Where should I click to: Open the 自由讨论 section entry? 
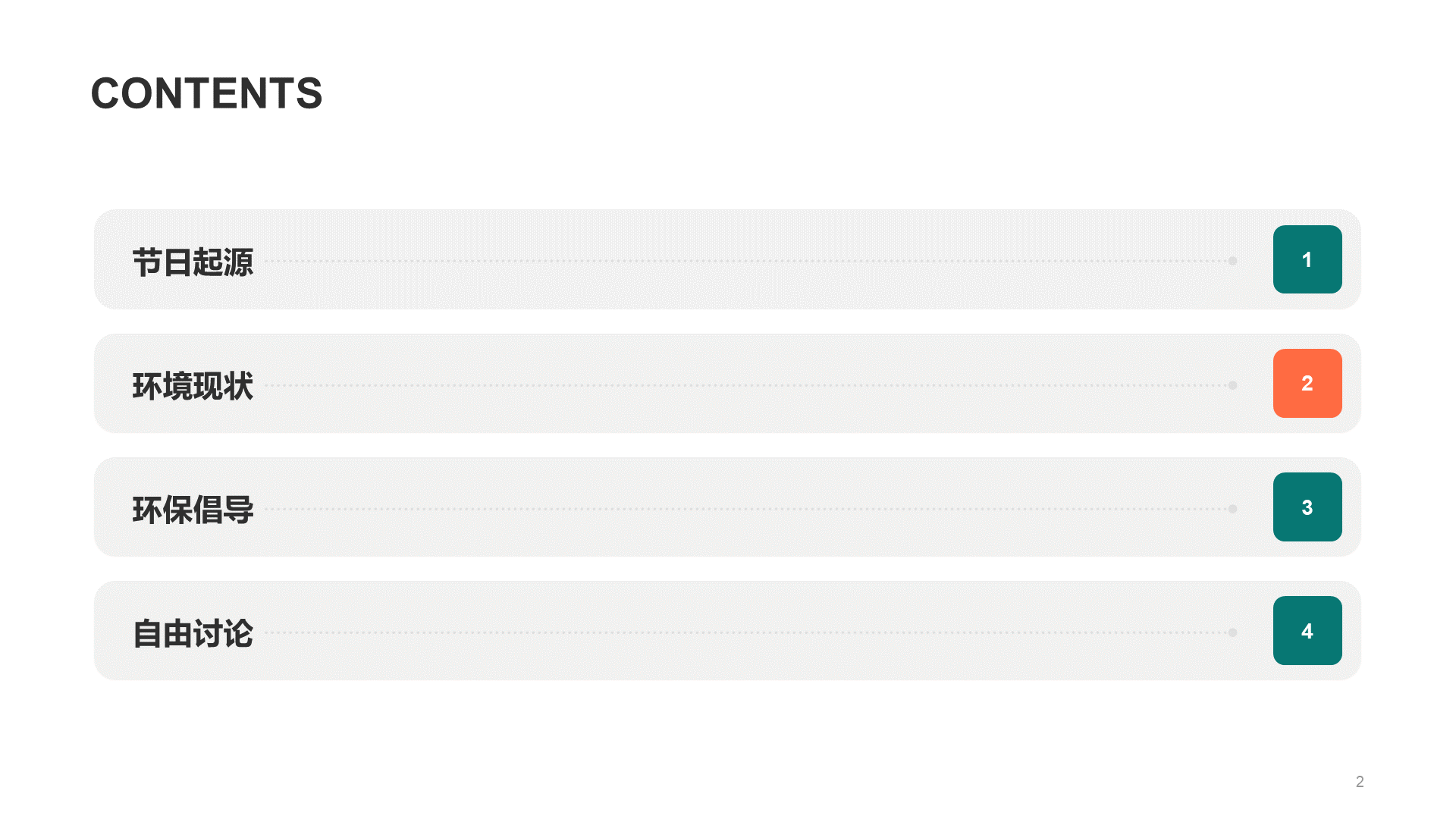pyautogui.click(x=193, y=633)
